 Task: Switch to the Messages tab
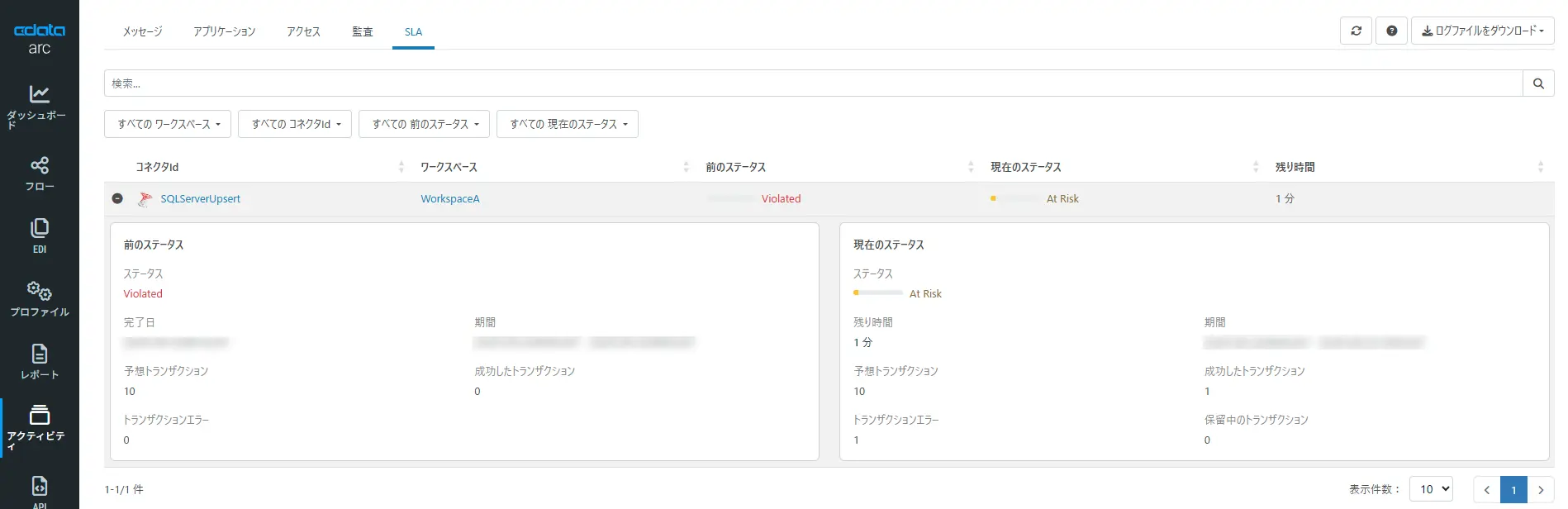142,32
